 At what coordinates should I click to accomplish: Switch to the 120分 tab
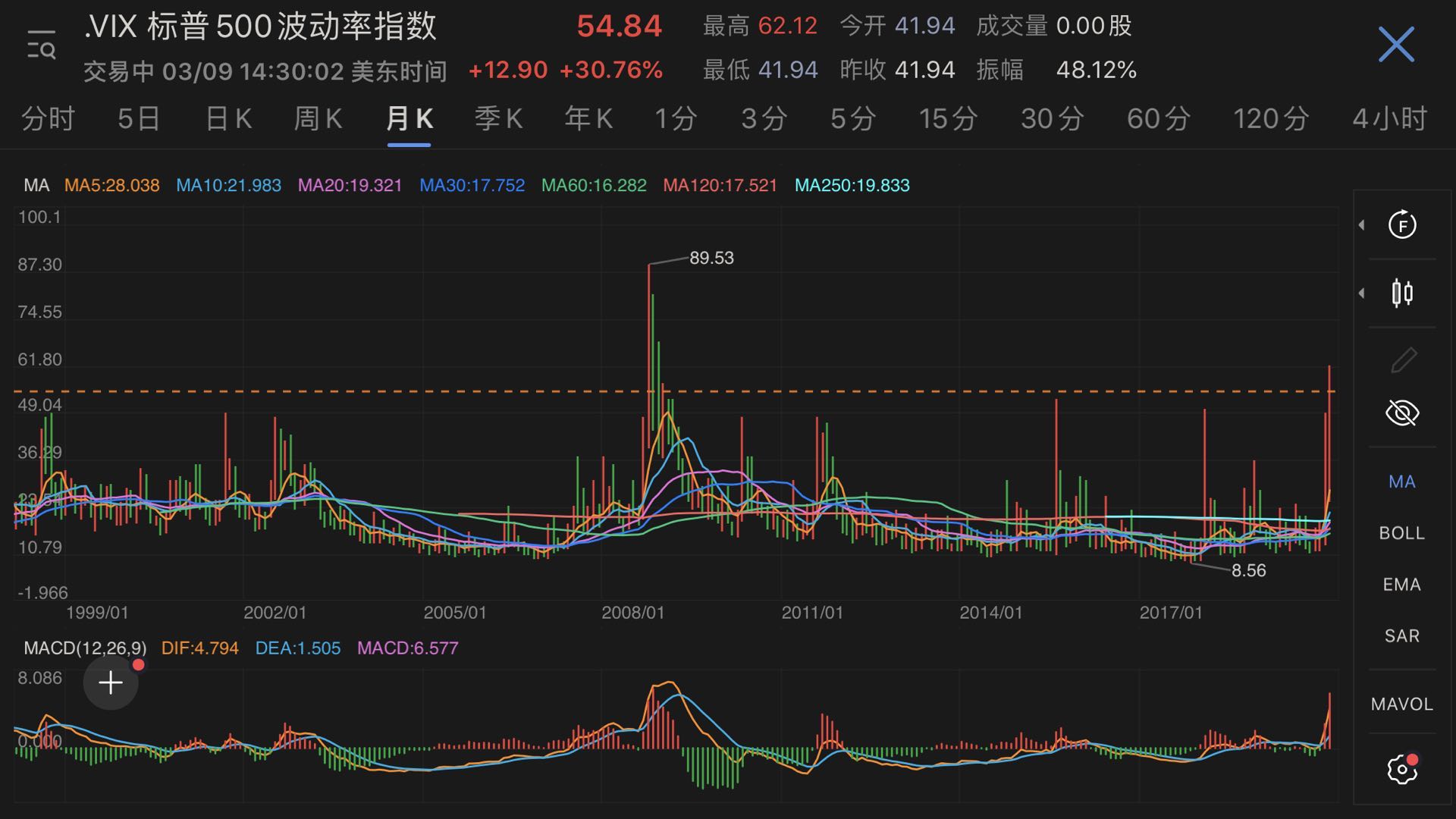pos(1271,119)
